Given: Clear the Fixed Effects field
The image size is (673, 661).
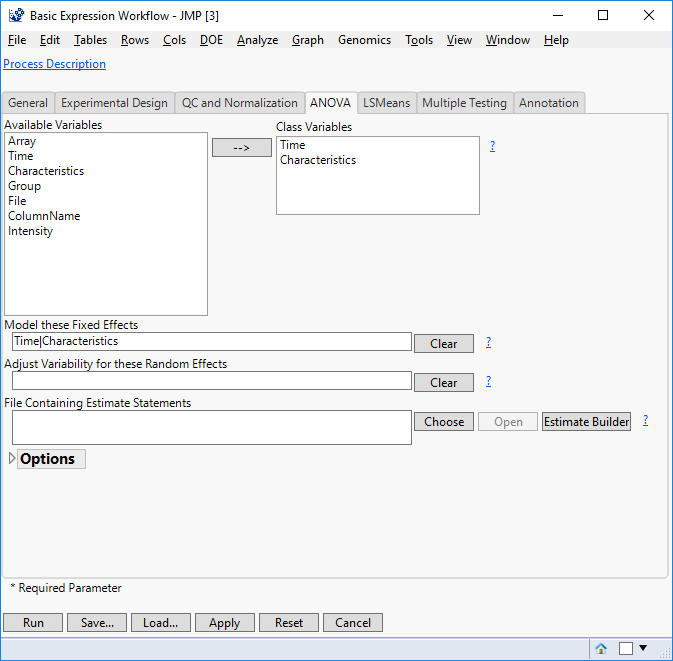Looking at the screenshot, I should coord(444,344).
